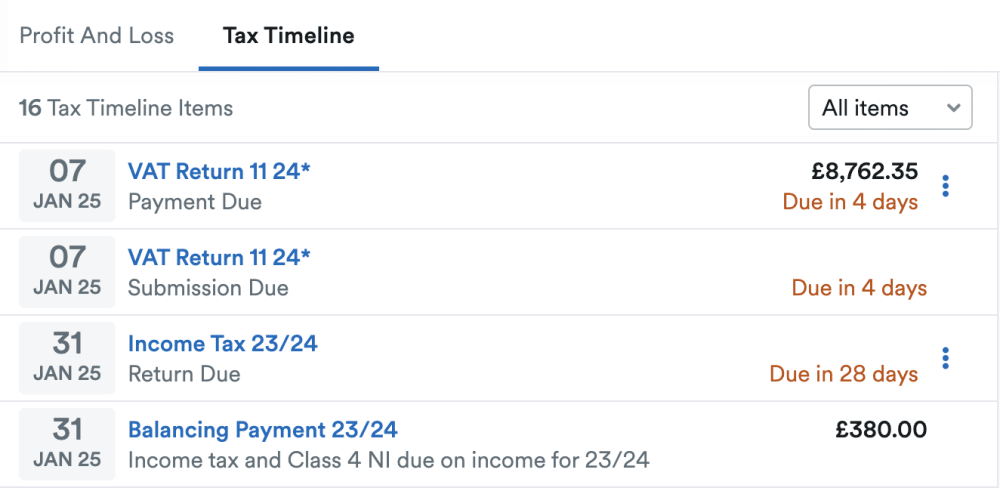Open the Balancing Payment 23/24 link

(x=263, y=430)
